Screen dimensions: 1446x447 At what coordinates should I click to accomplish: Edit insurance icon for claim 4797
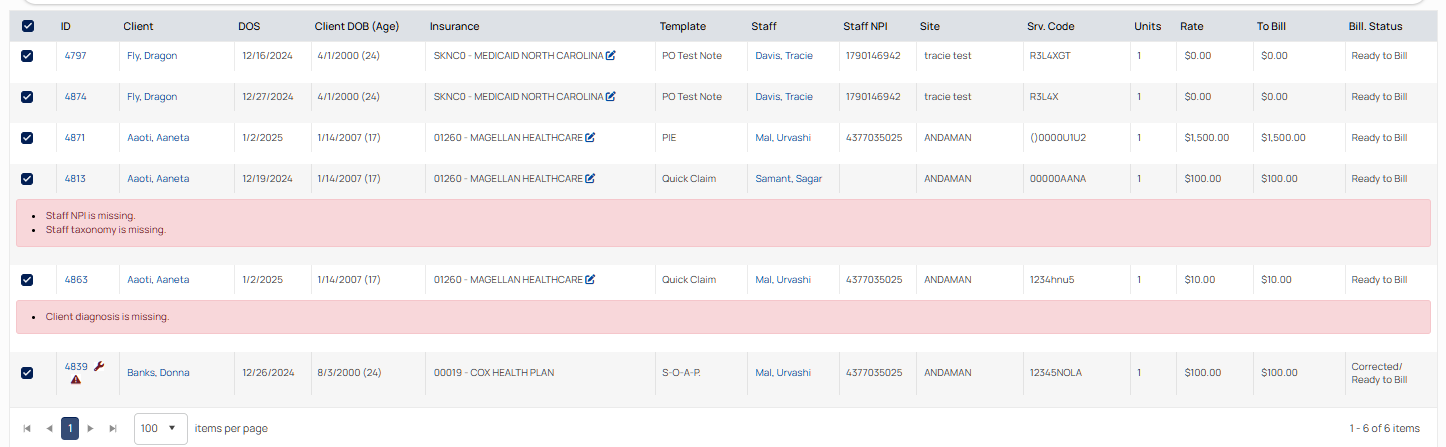pos(610,56)
